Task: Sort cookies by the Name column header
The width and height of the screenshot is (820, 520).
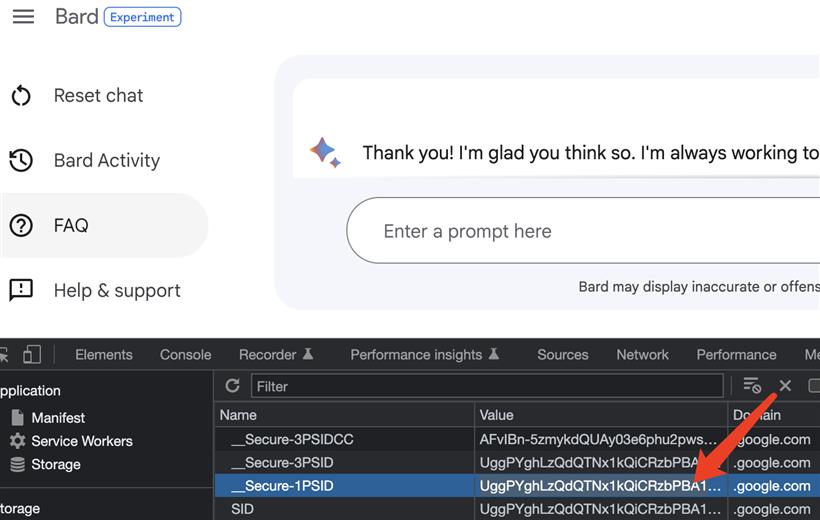Action: [344, 415]
